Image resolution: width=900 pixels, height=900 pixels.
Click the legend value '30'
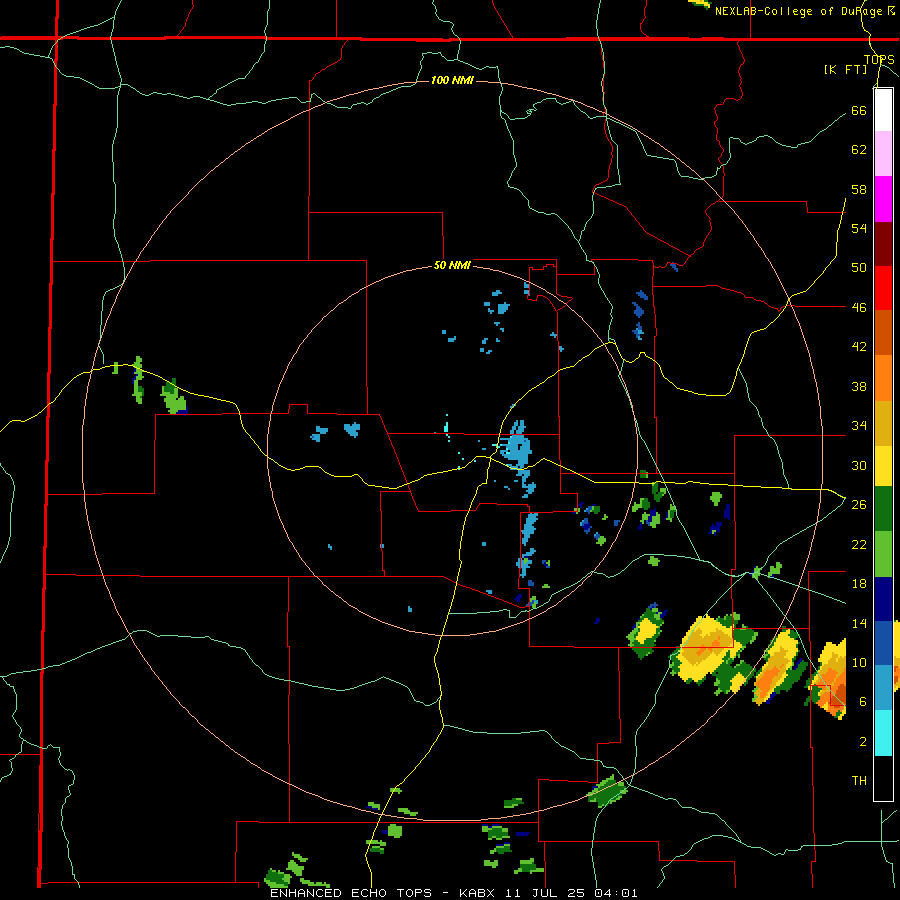tap(859, 465)
